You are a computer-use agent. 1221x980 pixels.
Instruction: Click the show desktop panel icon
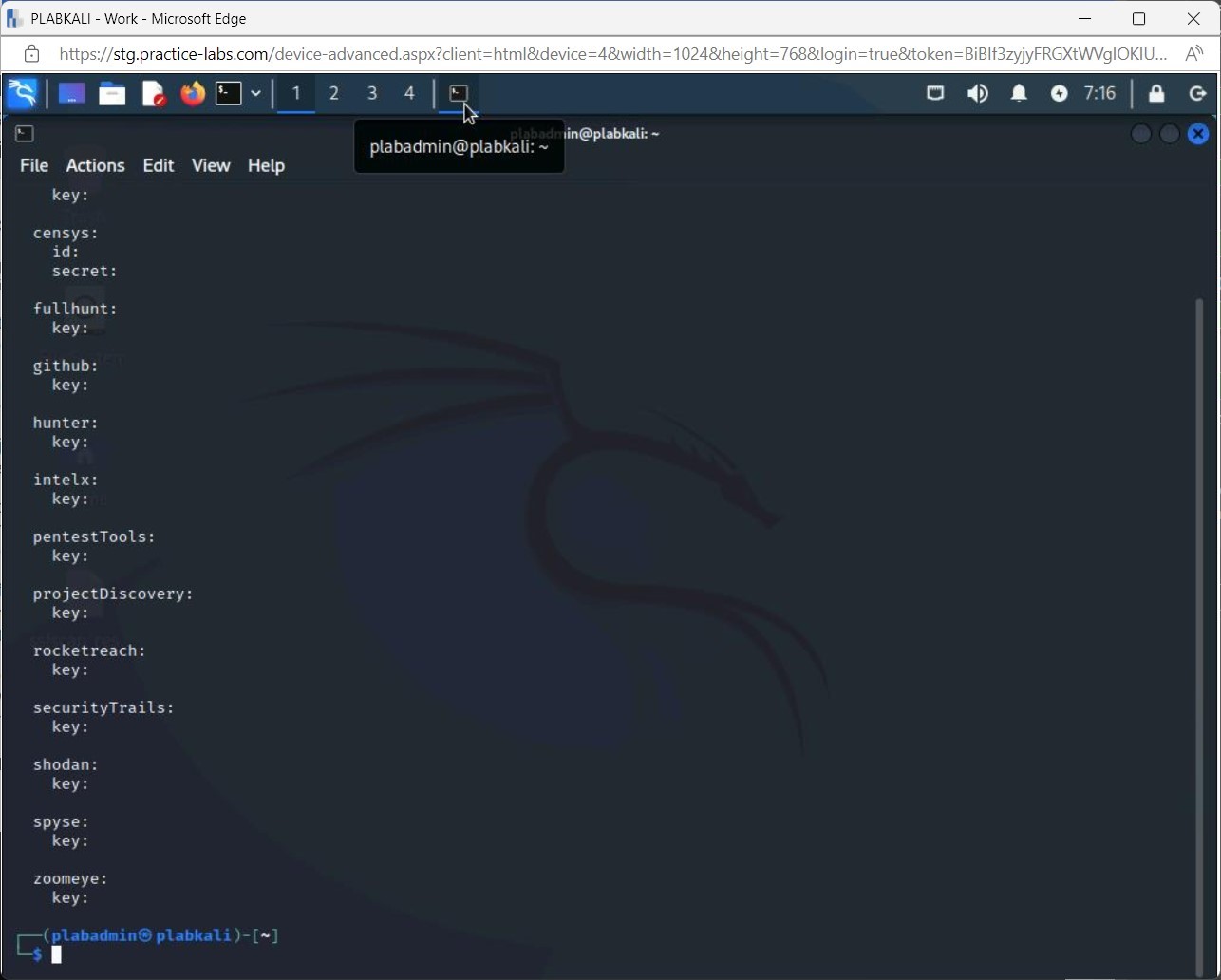[71, 93]
